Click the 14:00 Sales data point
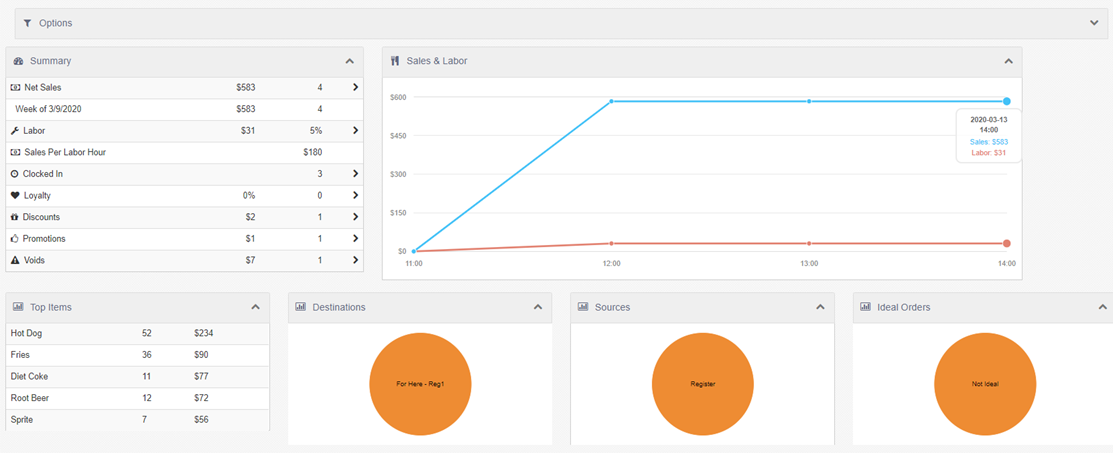1113x453 pixels. click(1007, 102)
